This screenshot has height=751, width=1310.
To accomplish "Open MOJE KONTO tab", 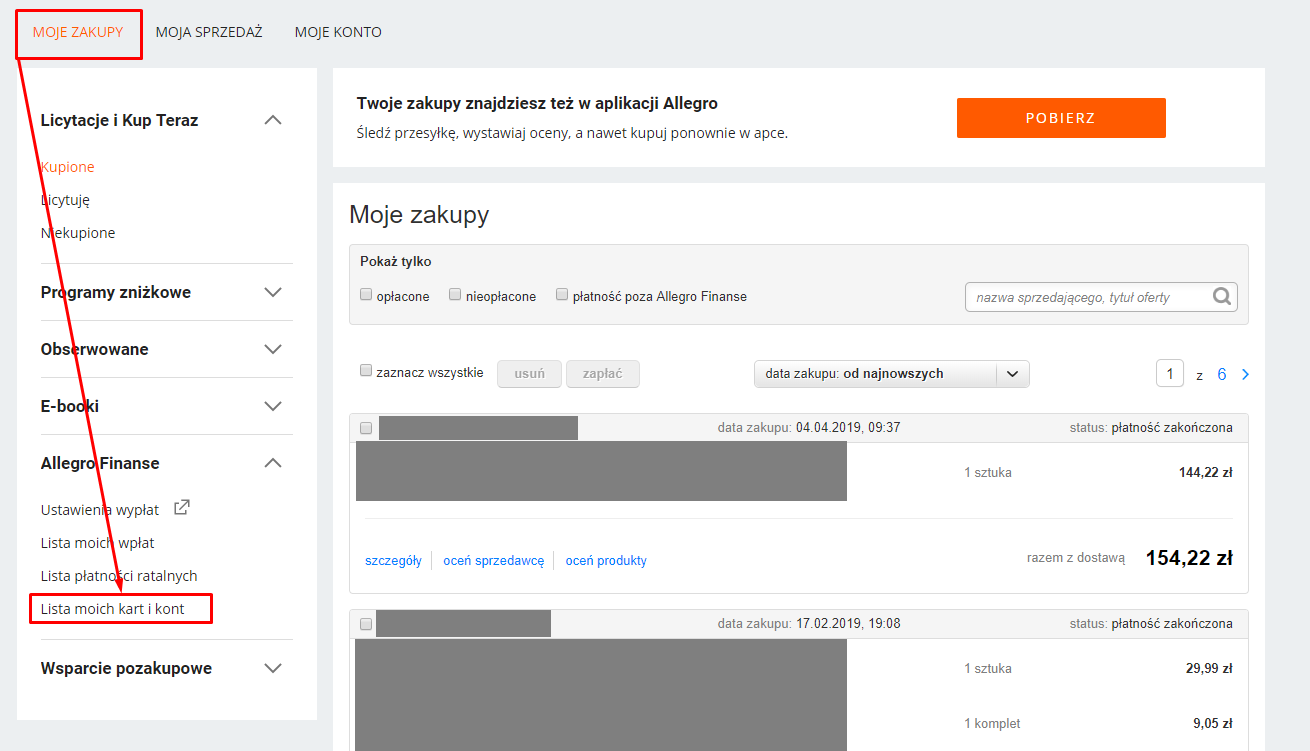I will tap(338, 32).
